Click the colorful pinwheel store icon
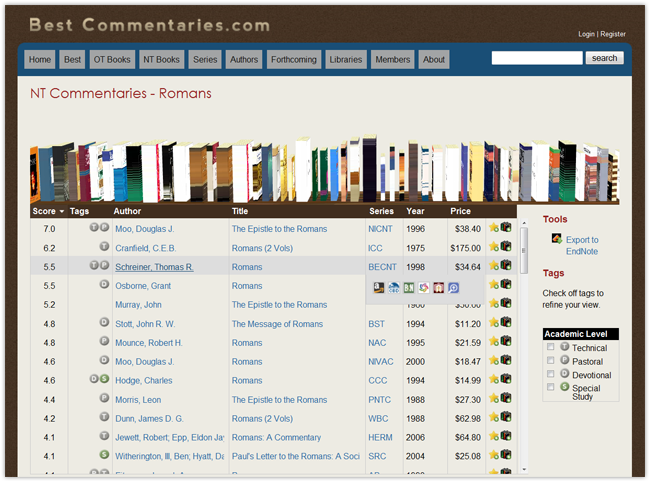The width and height of the screenshot is (650, 482). [x=424, y=288]
